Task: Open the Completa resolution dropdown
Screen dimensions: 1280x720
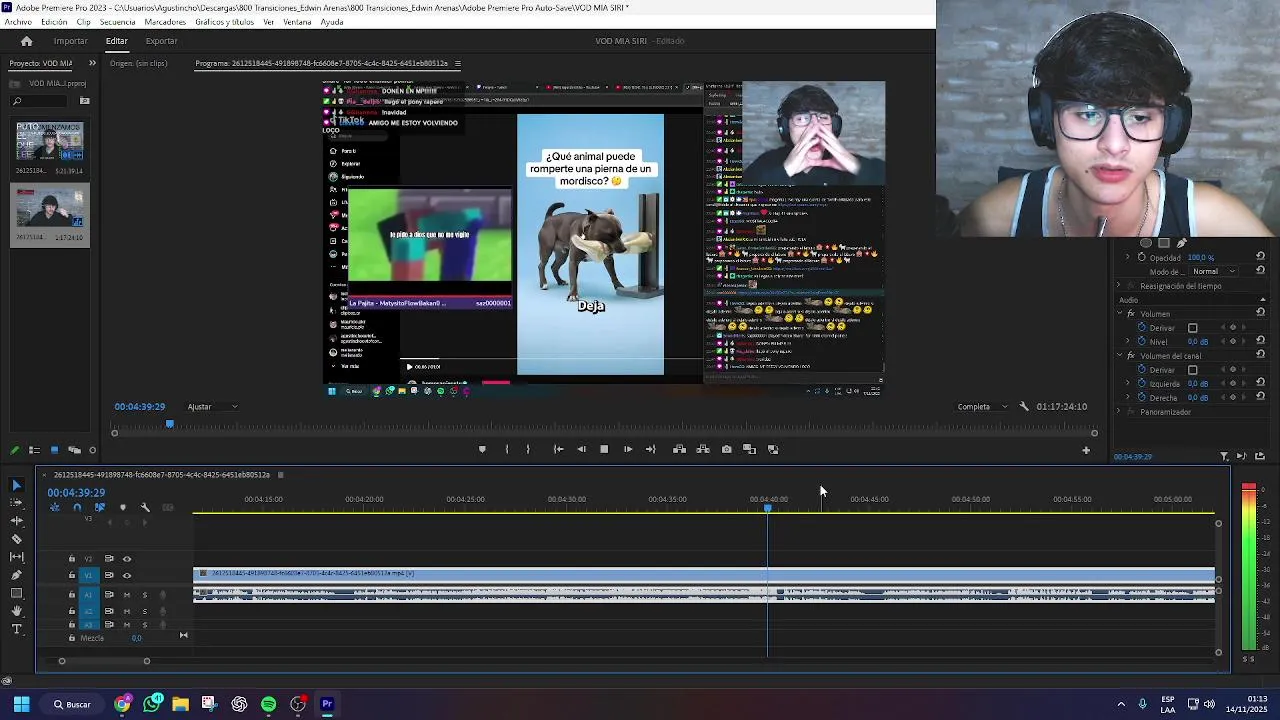Action: click(982, 407)
